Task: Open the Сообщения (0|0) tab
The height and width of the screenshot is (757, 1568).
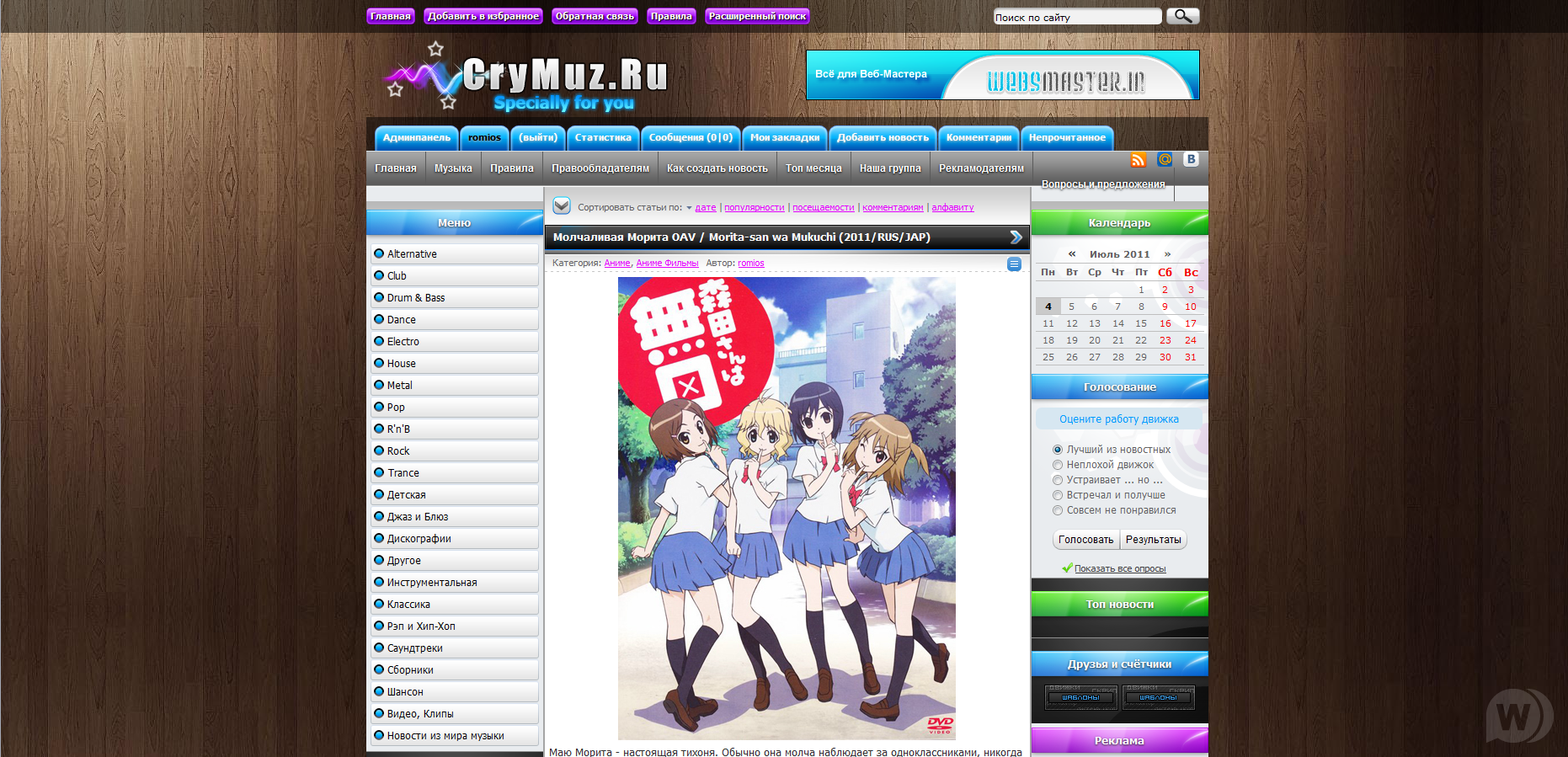Action: pos(691,137)
